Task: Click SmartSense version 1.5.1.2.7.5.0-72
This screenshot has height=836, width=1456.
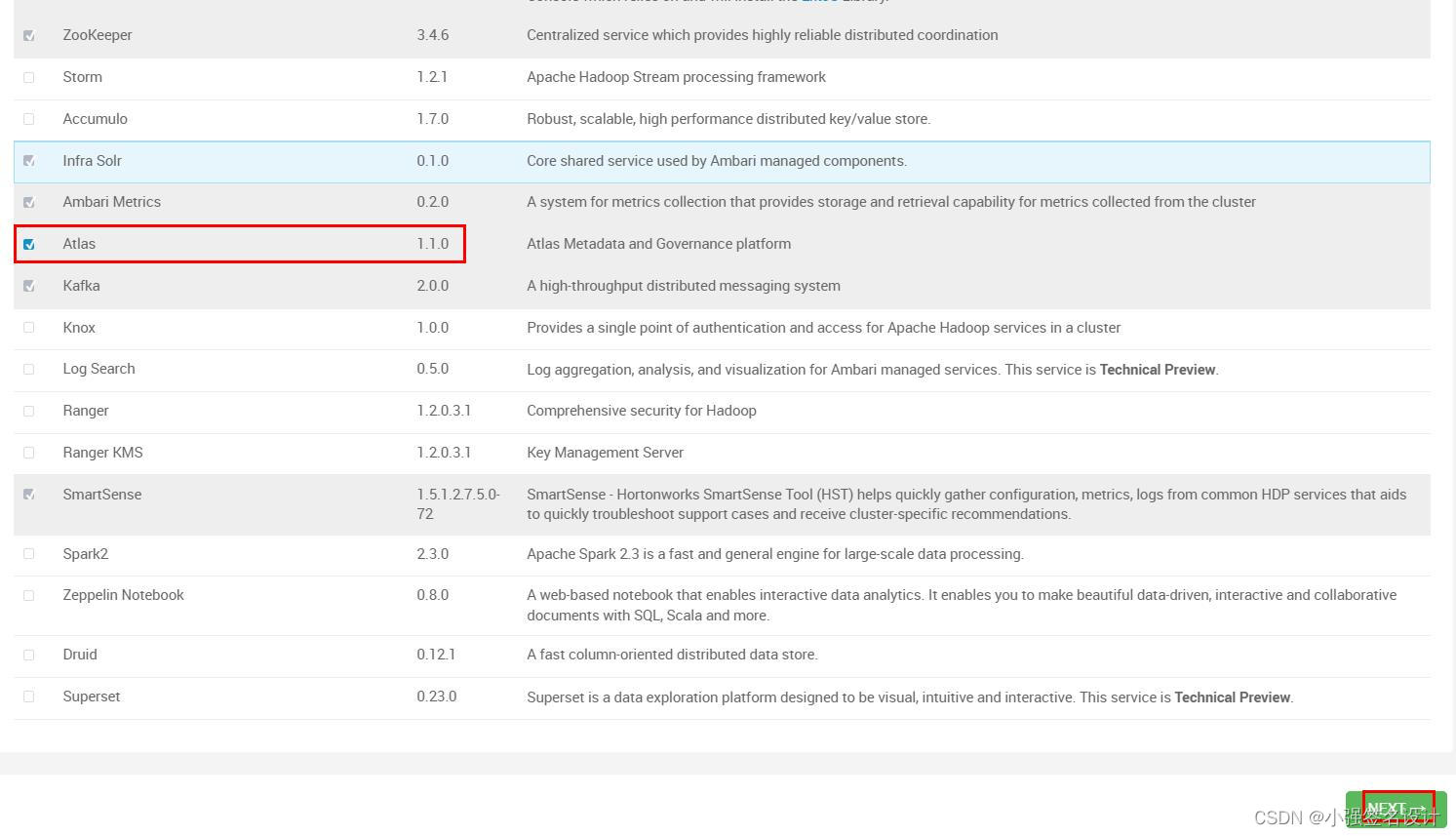Action: point(458,504)
